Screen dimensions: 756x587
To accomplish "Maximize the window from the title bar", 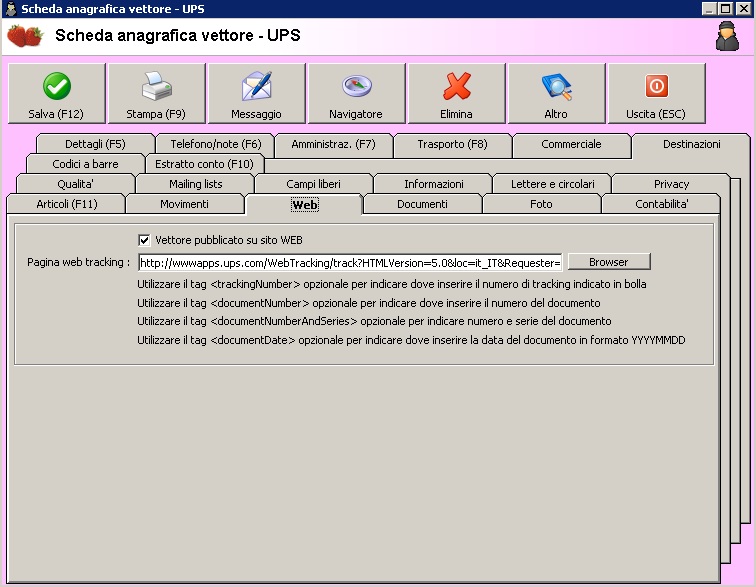I will (726, 9).
